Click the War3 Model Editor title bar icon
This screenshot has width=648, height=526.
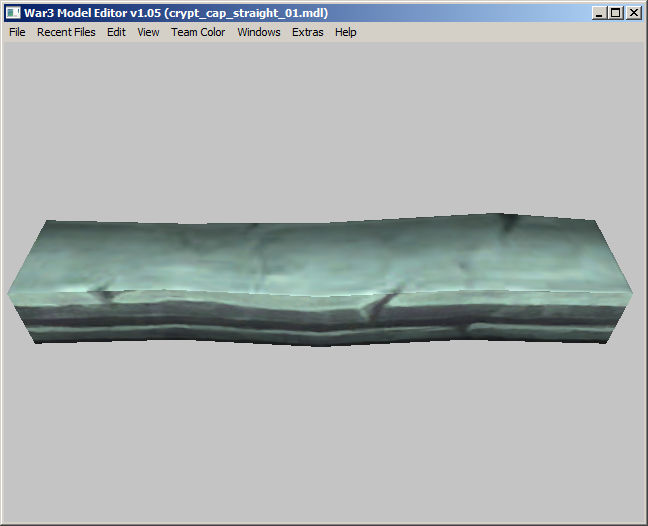pos(13,13)
